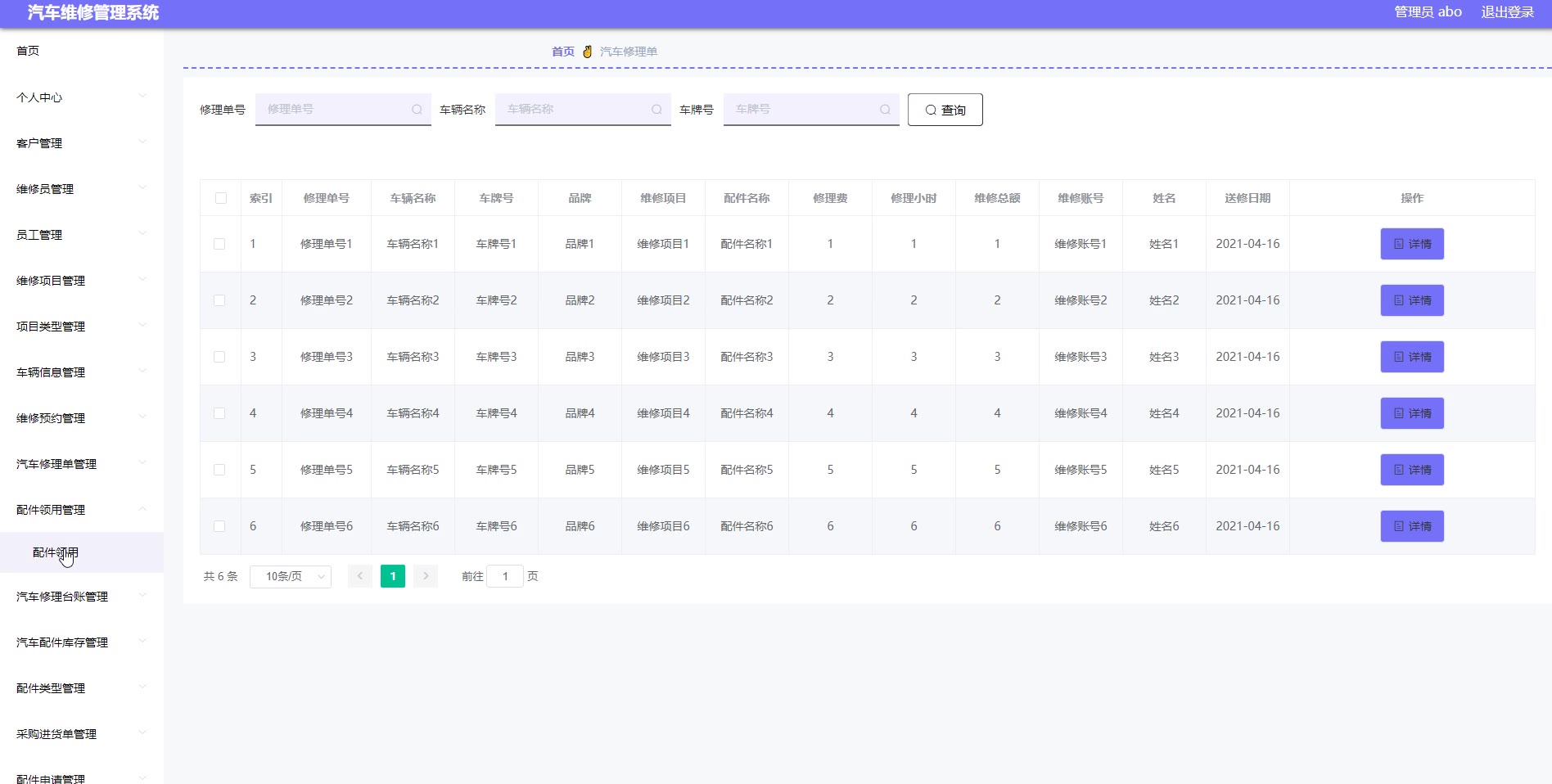Focus the 前往 page number input
Image resolution: width=1552 pixels, height=784 pixels.
pos(505,576)
